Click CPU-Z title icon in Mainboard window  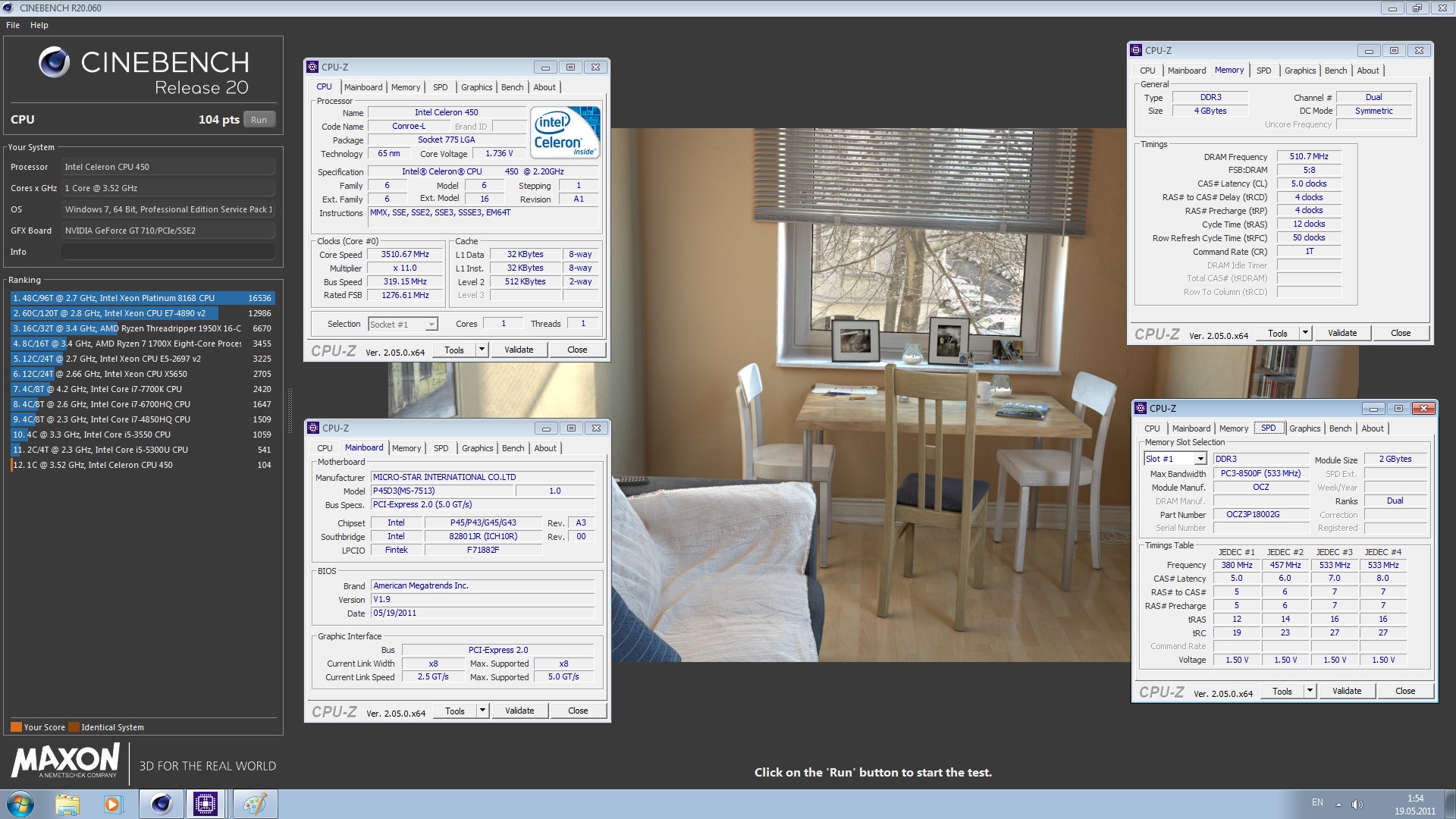313,428
